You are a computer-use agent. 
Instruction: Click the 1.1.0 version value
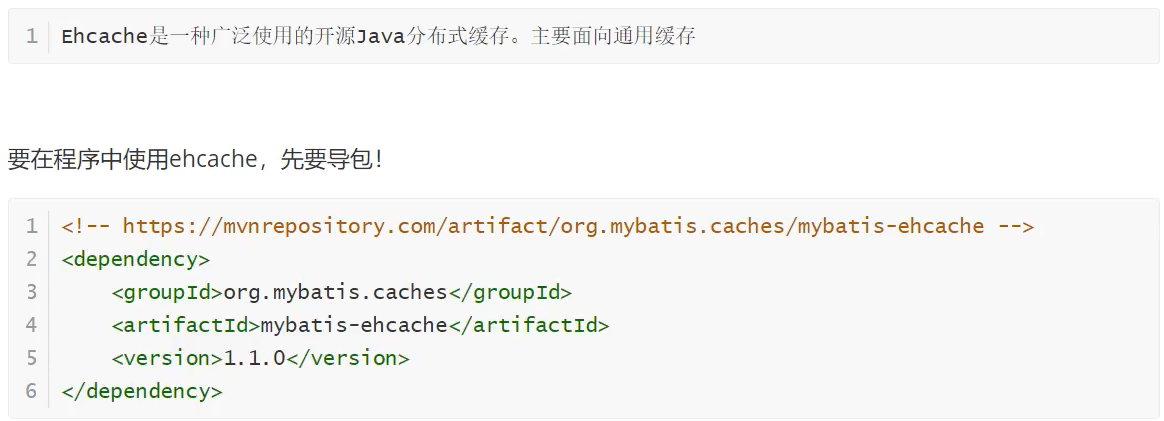click(x=254, y=358)
